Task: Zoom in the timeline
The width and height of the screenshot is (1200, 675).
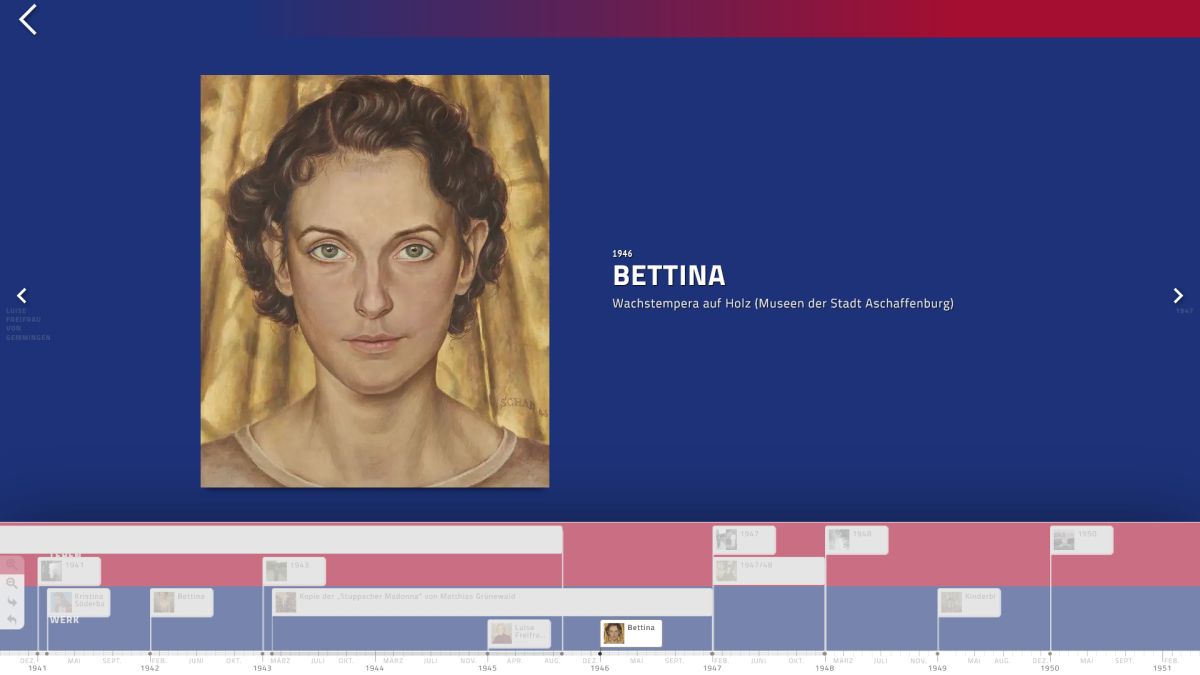Action: (12, 565)
